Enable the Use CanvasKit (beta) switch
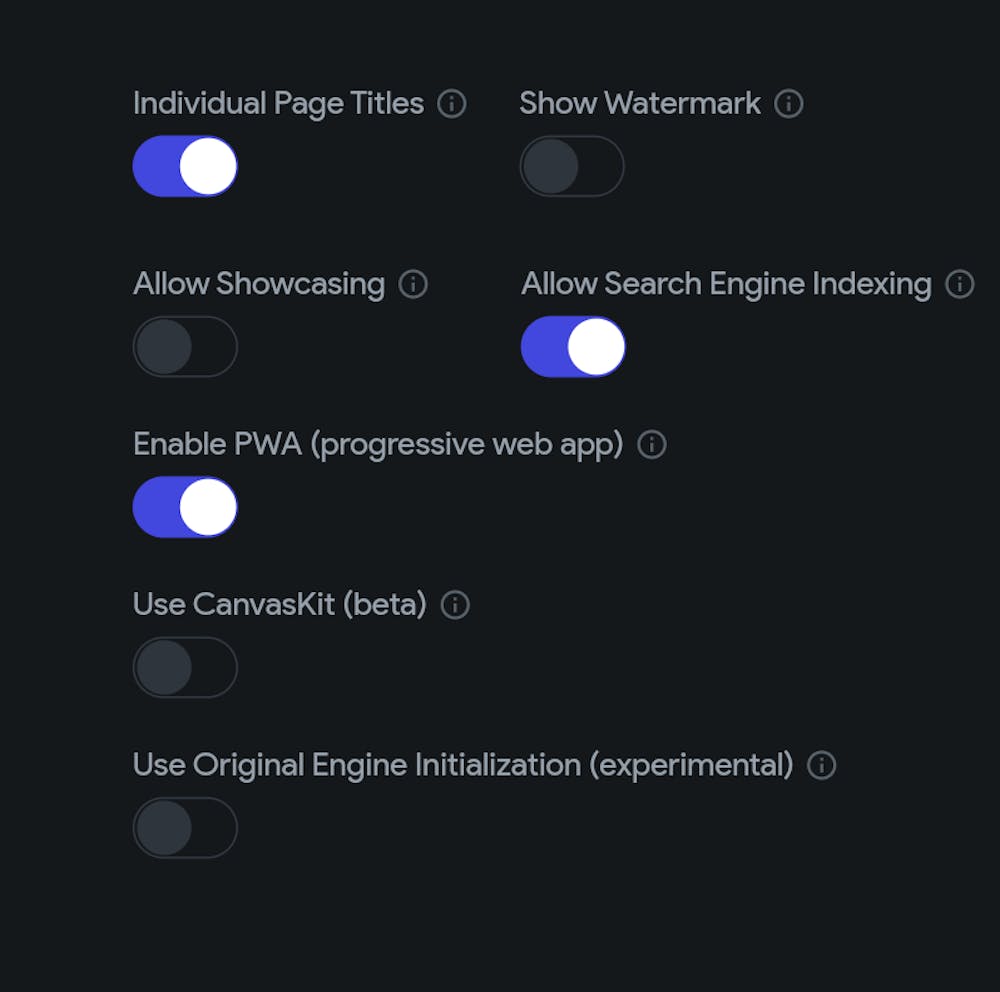The image size is (1000, 992). point(185,667)
